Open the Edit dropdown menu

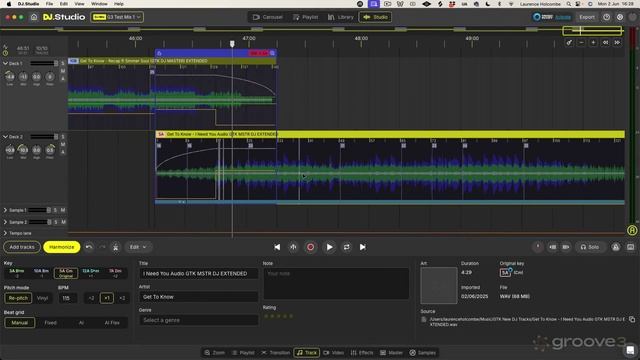(x=138, y=247)
